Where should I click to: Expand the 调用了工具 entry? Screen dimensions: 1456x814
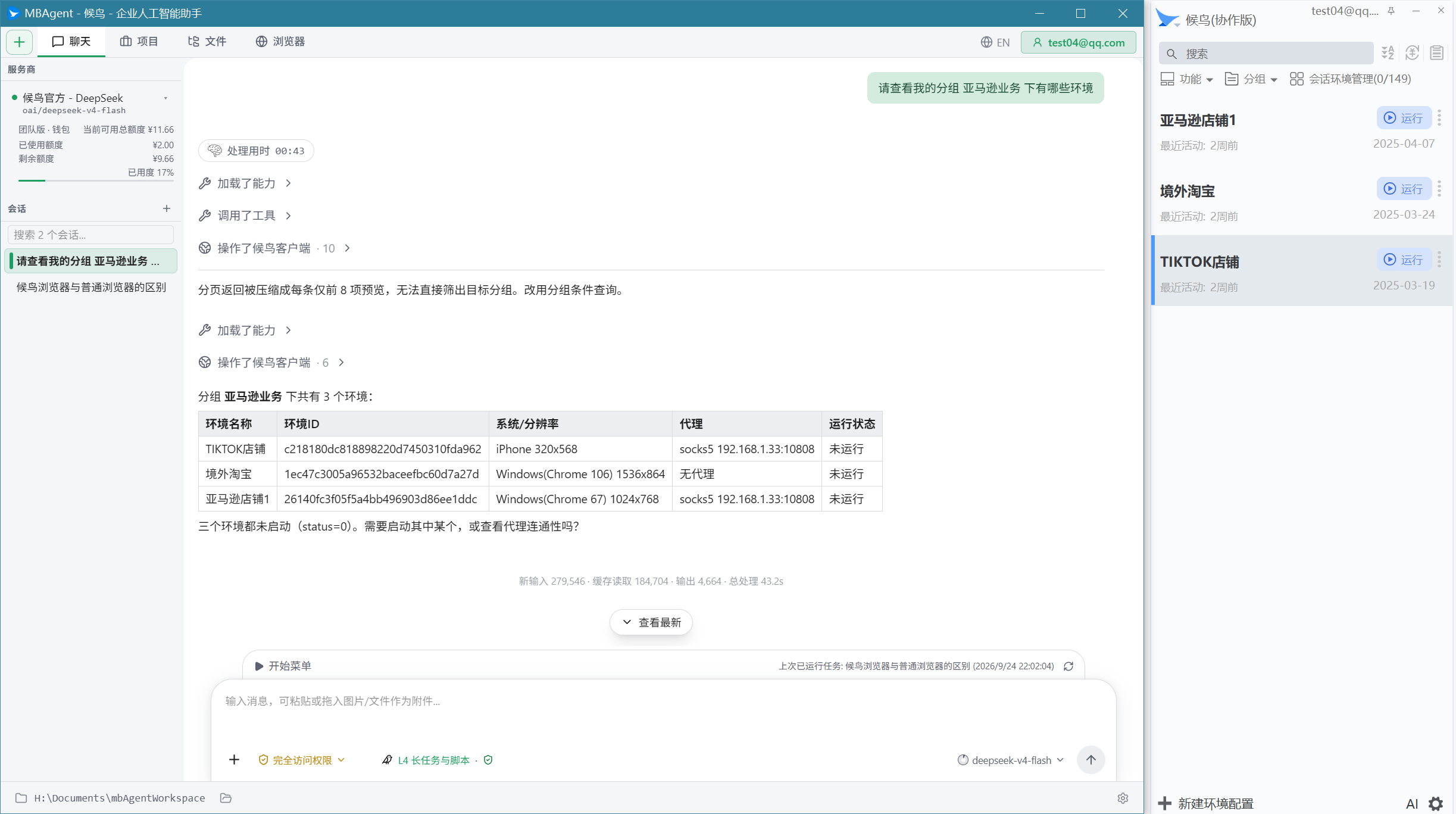coord(245,216)
